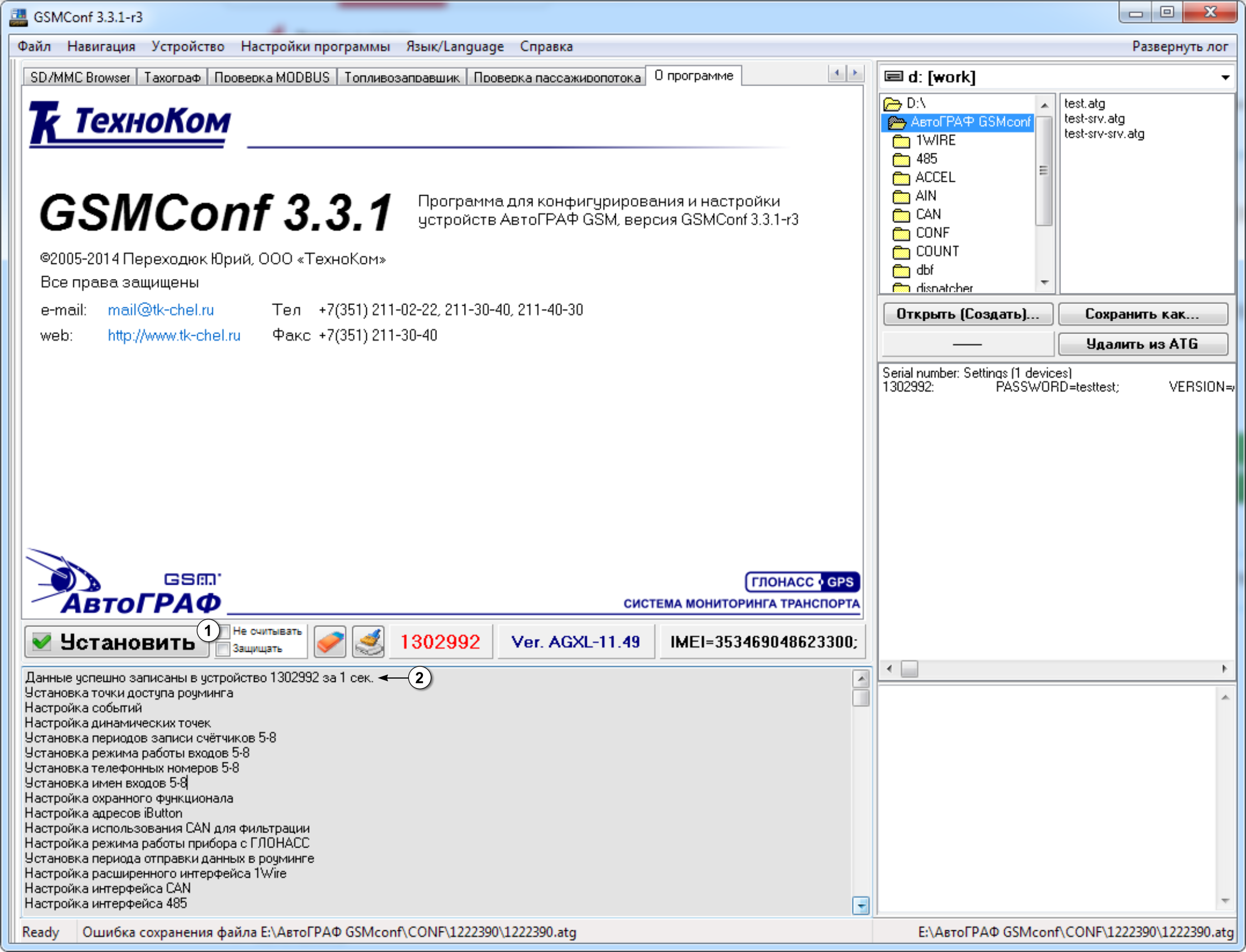Select the test-srv-srv.atg file
This screenshot has width=1246, height=952.
(x=1104, y=134)
